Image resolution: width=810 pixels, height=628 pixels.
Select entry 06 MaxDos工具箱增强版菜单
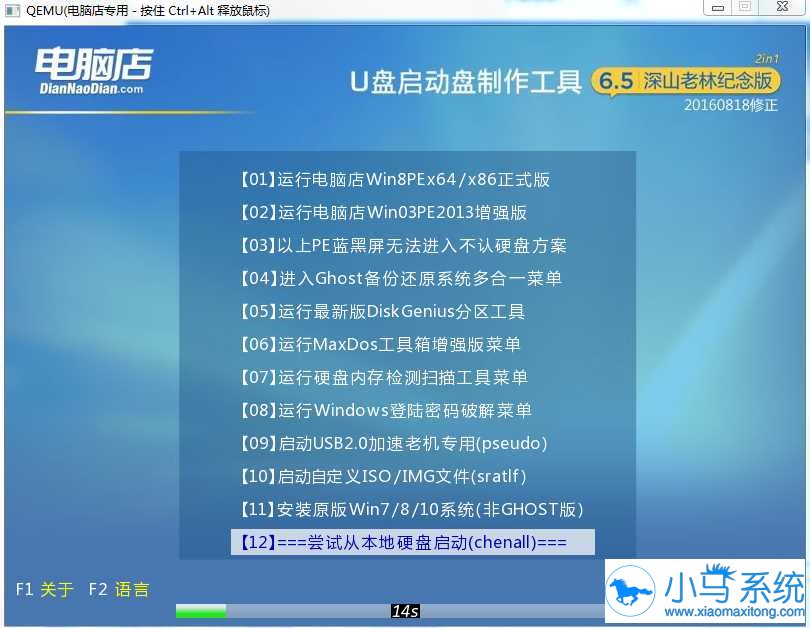tap(380, 344)
